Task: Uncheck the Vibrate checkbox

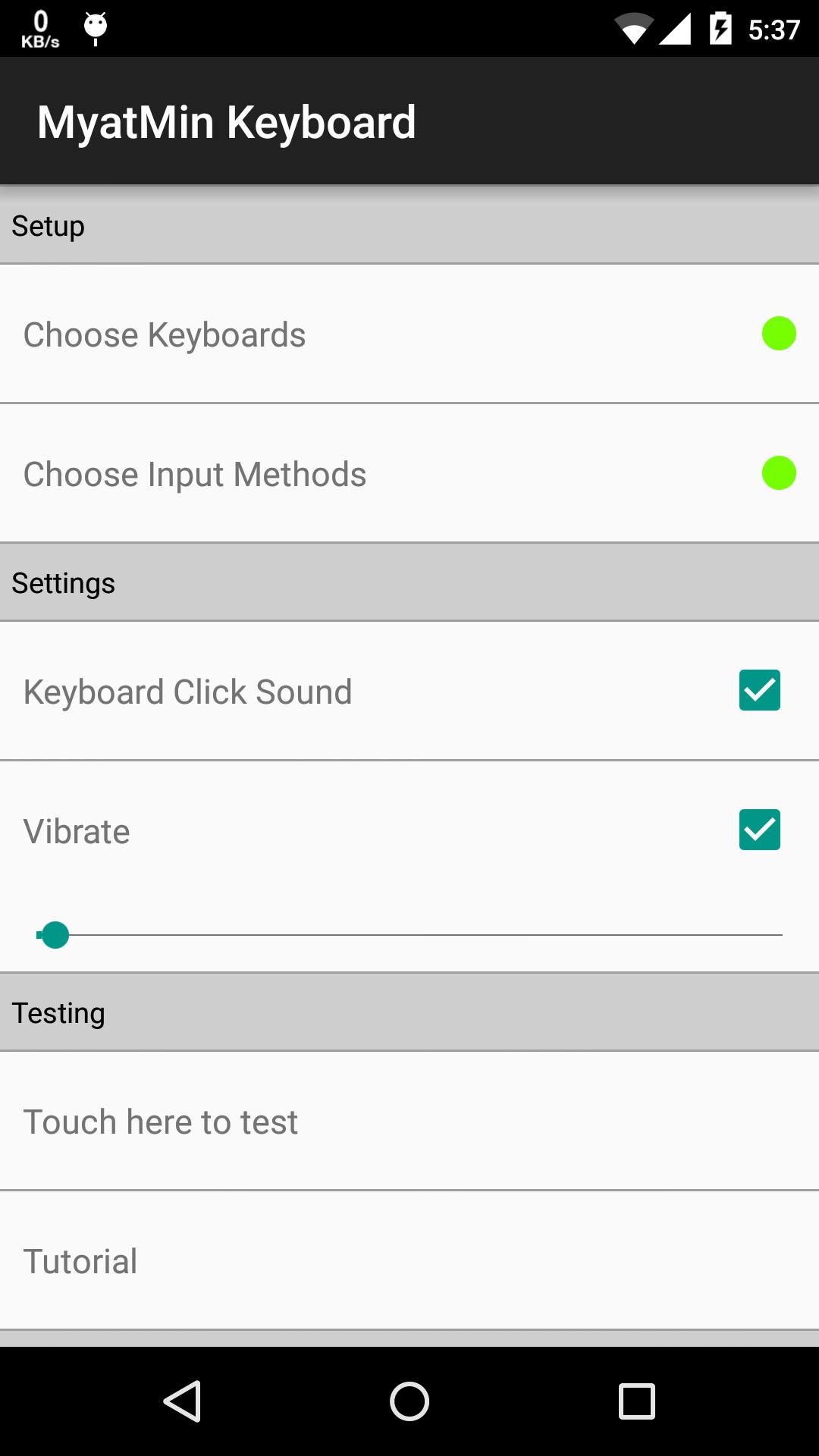Action: tap(759, 830)
